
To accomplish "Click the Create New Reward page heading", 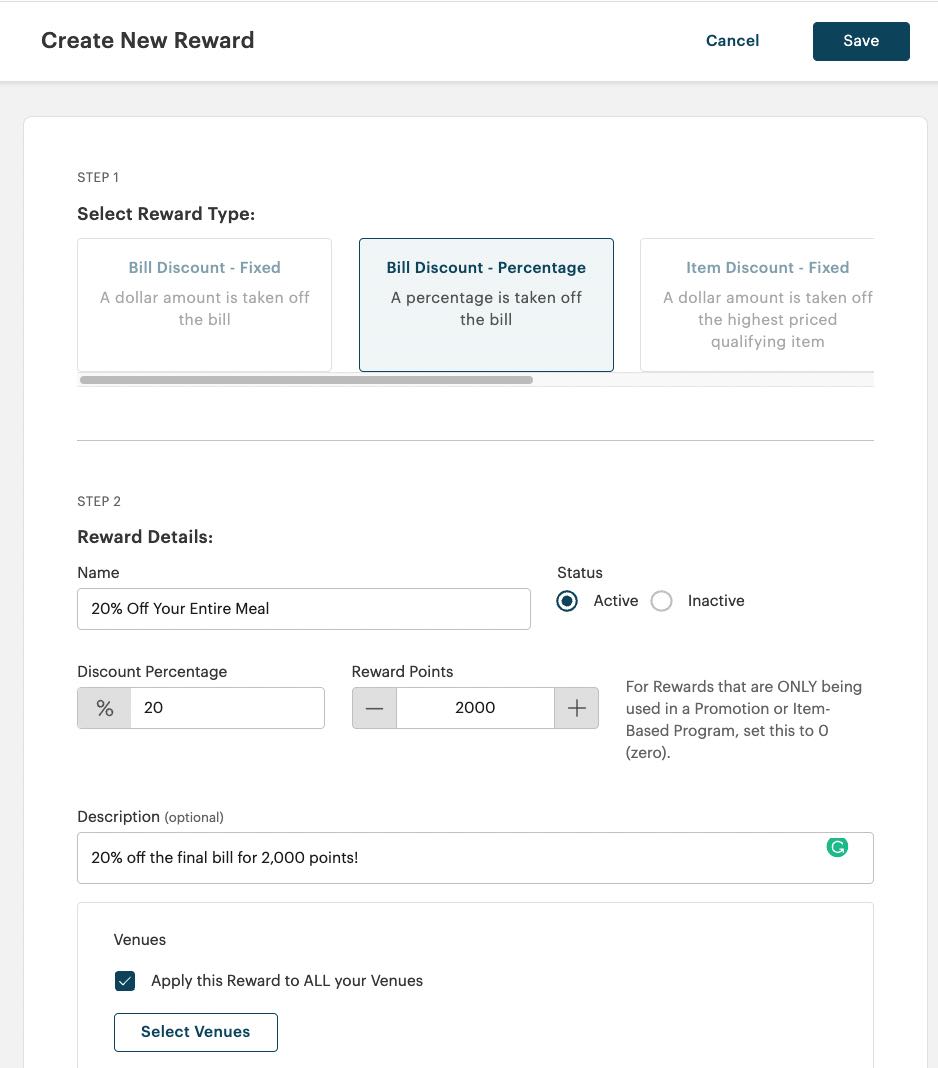I will click(x=147, y=41).
